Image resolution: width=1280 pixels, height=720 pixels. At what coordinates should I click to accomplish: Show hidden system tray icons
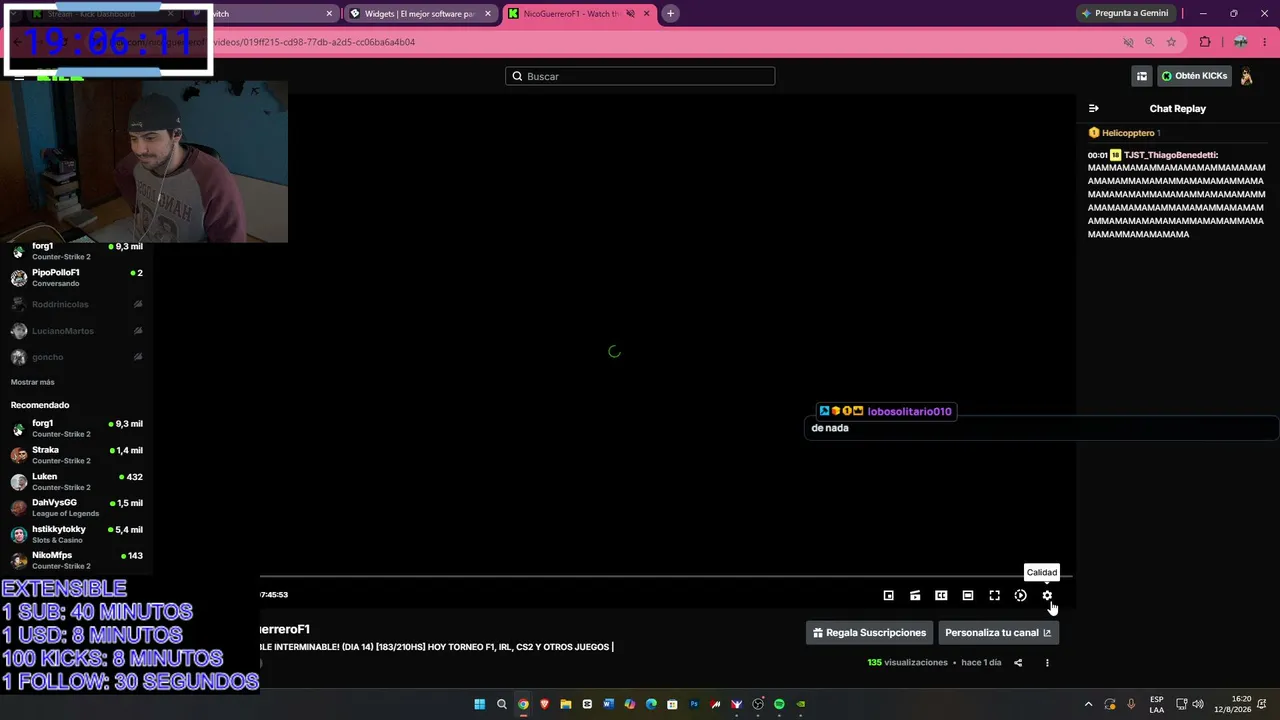coord(1088,704)
